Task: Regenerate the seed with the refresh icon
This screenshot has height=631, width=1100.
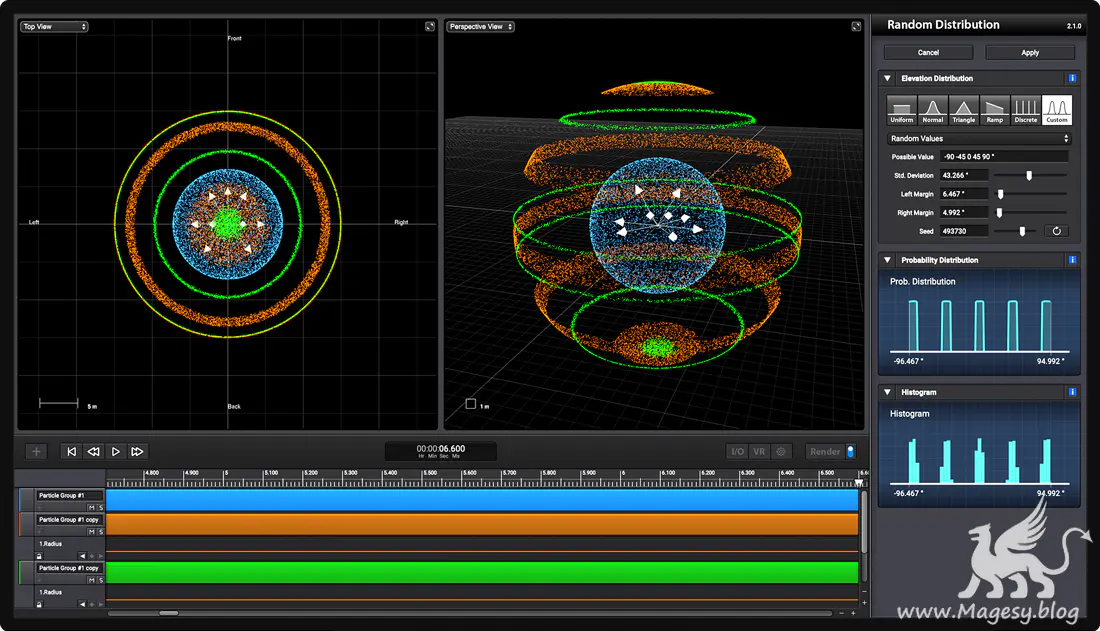Action: pyautogui.click(x=1056, y=231)
